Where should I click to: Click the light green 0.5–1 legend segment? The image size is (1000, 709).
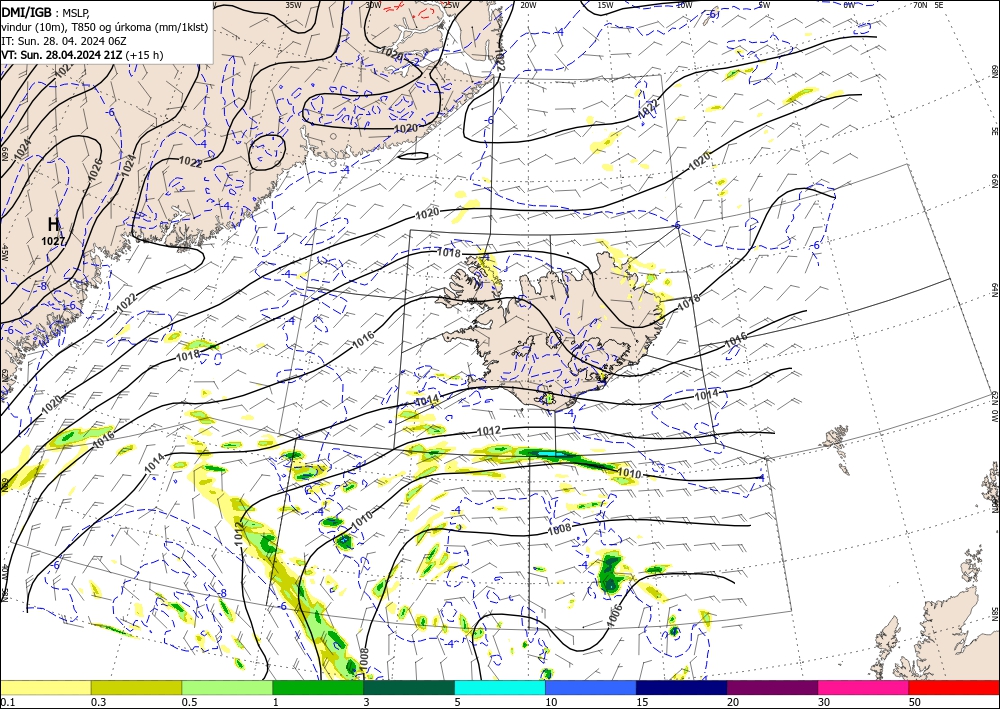click(x=227, y=687)
